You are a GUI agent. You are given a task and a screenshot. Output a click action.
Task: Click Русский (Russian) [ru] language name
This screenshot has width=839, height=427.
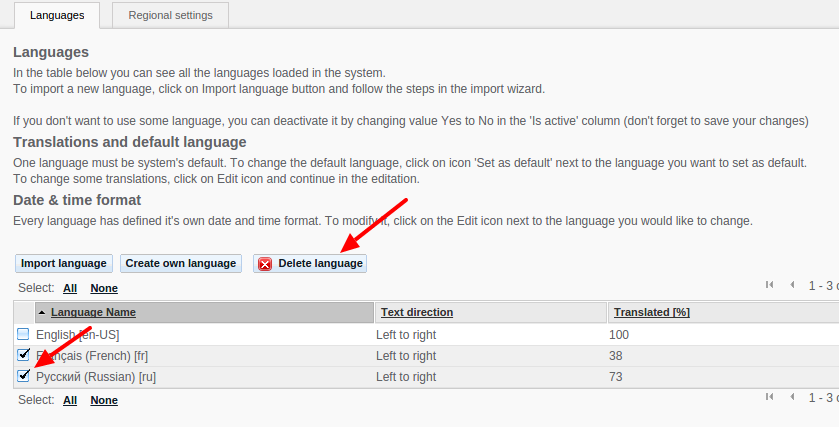(96, 377)
